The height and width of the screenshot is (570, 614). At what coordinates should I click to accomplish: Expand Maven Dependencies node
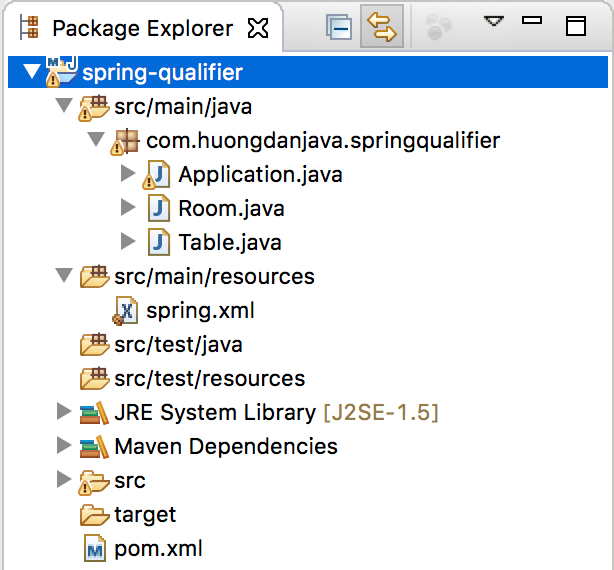coord(64,445)
